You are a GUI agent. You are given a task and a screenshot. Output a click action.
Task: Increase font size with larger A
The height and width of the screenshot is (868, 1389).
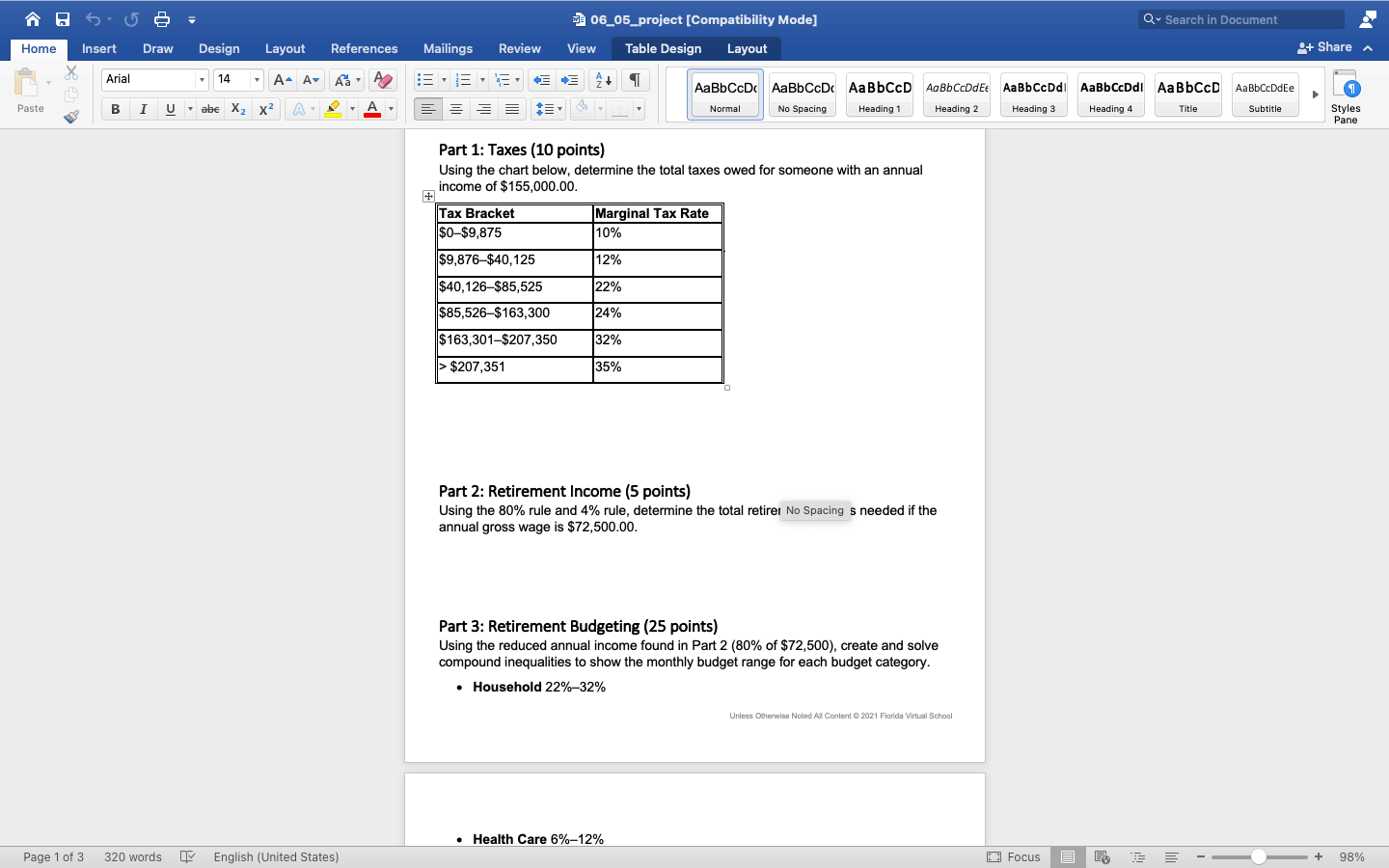pyautogui.click(x=282, y=80)
